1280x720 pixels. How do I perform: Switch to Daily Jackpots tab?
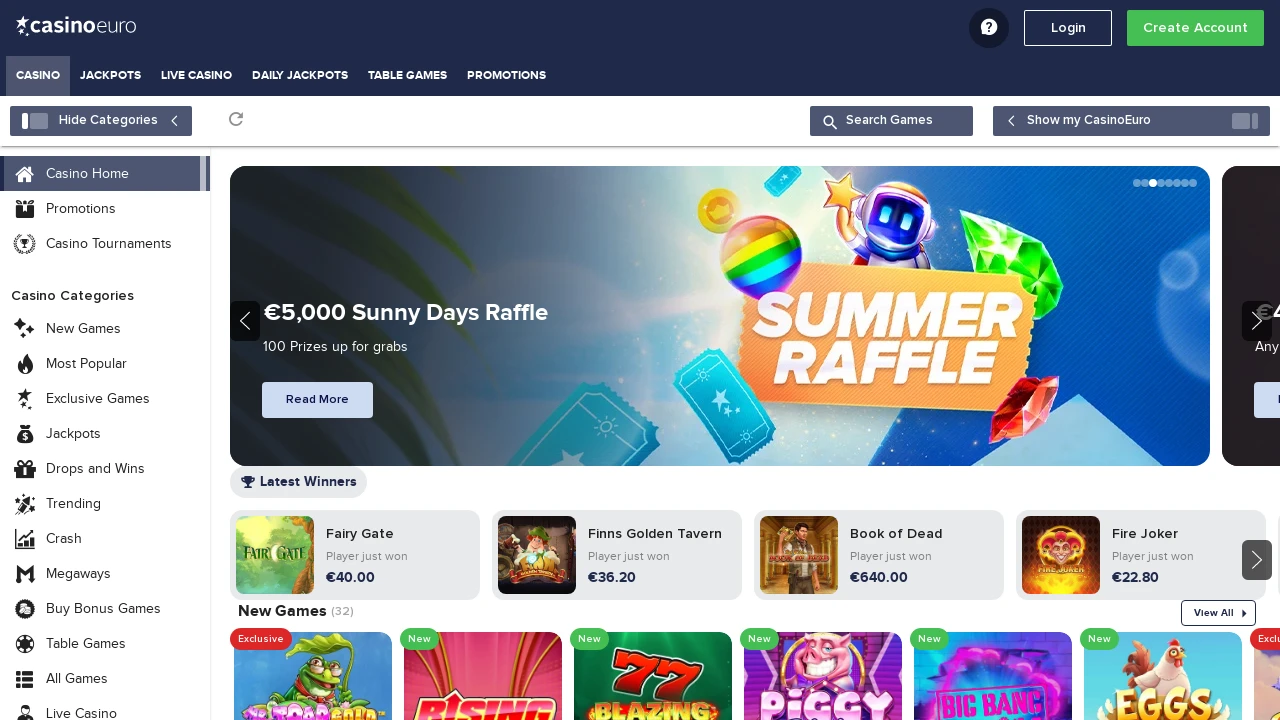point(300,76)
